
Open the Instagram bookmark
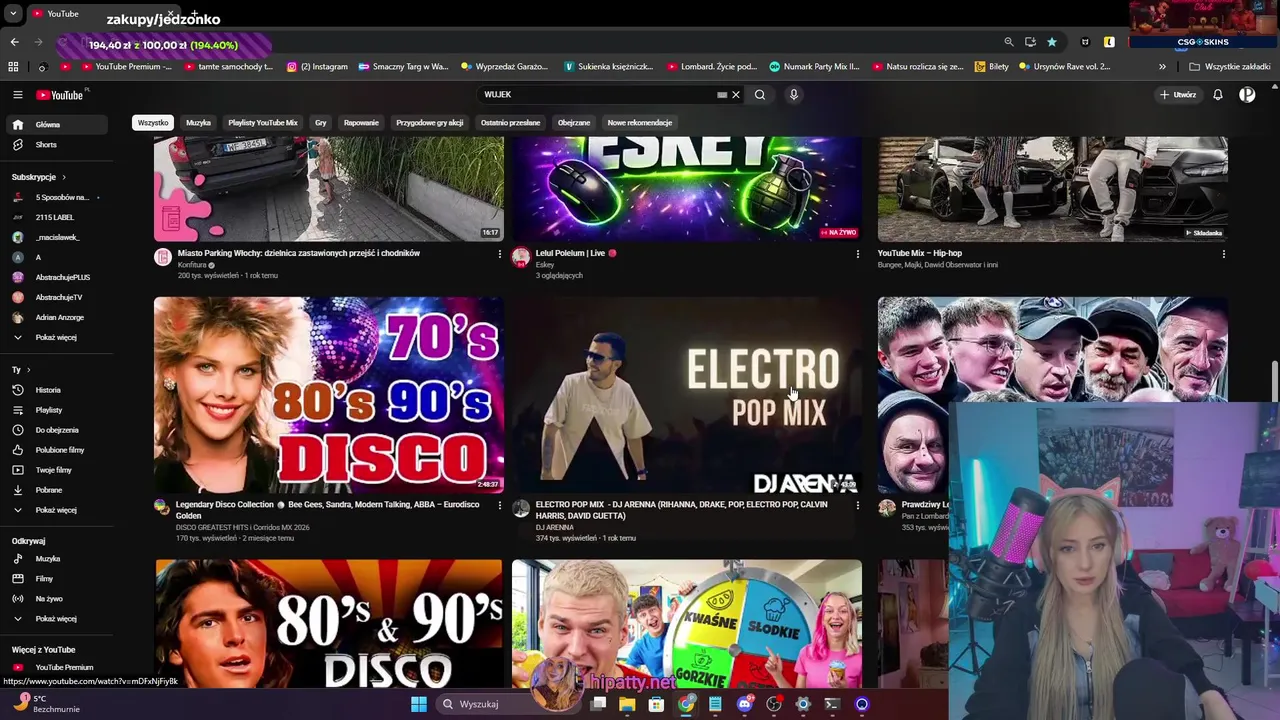pyautogui.click(x=317, y=67)
